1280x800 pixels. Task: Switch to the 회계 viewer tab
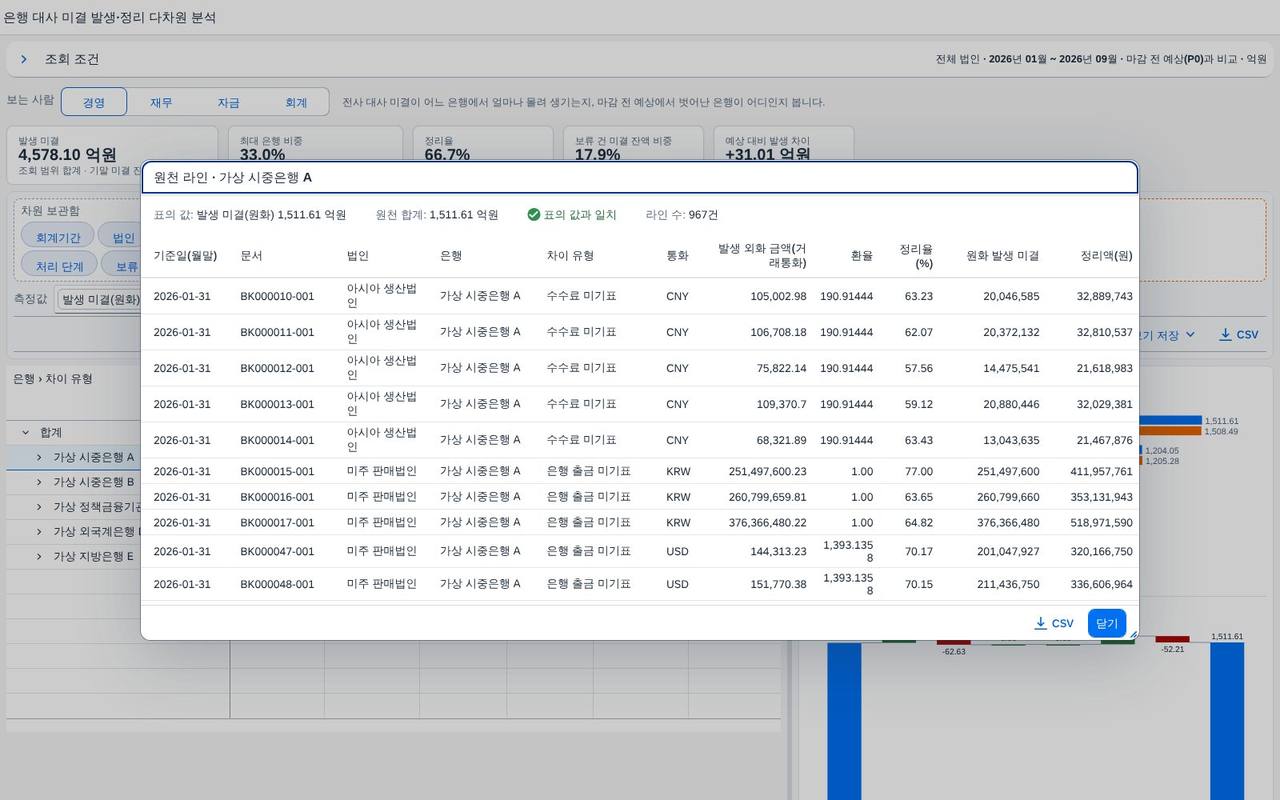point(296,102)
